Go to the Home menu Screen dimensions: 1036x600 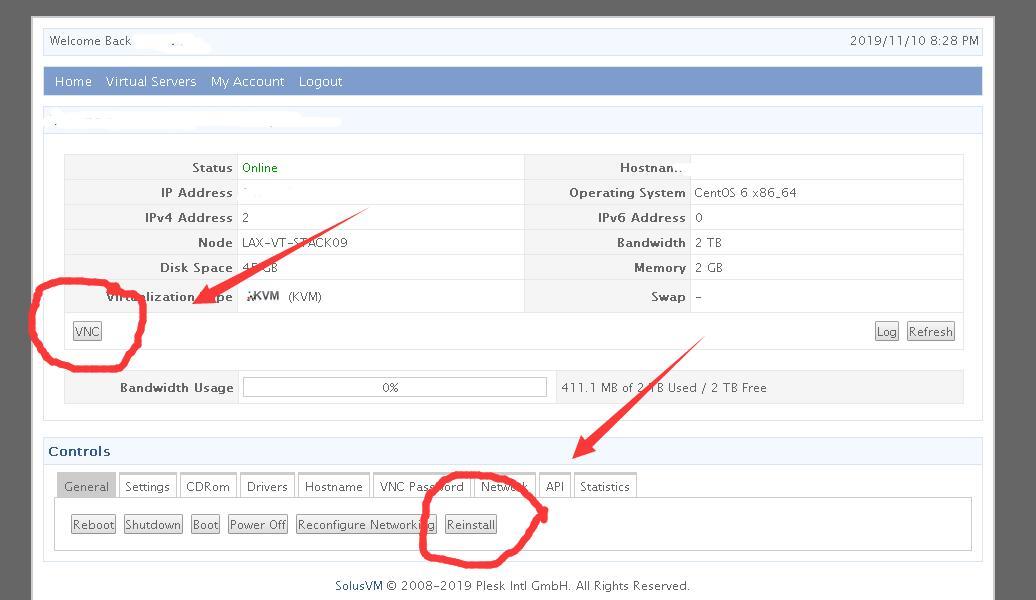click(73, 81)
